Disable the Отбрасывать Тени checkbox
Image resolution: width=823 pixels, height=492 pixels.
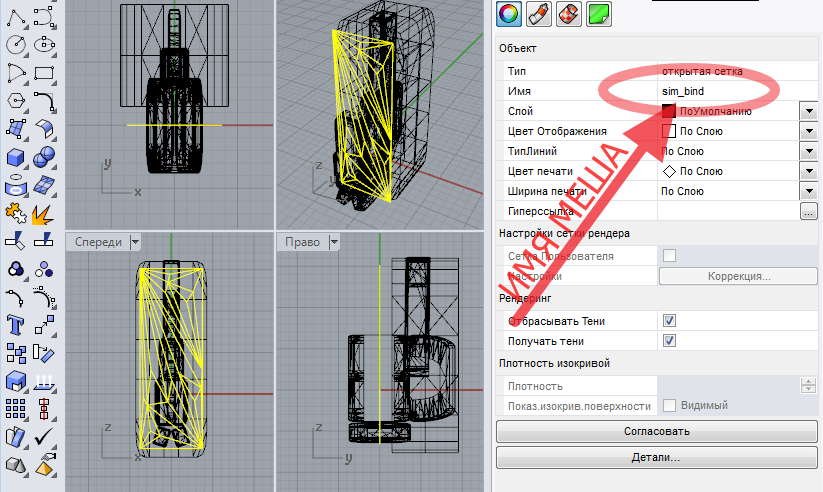point(670,321)
